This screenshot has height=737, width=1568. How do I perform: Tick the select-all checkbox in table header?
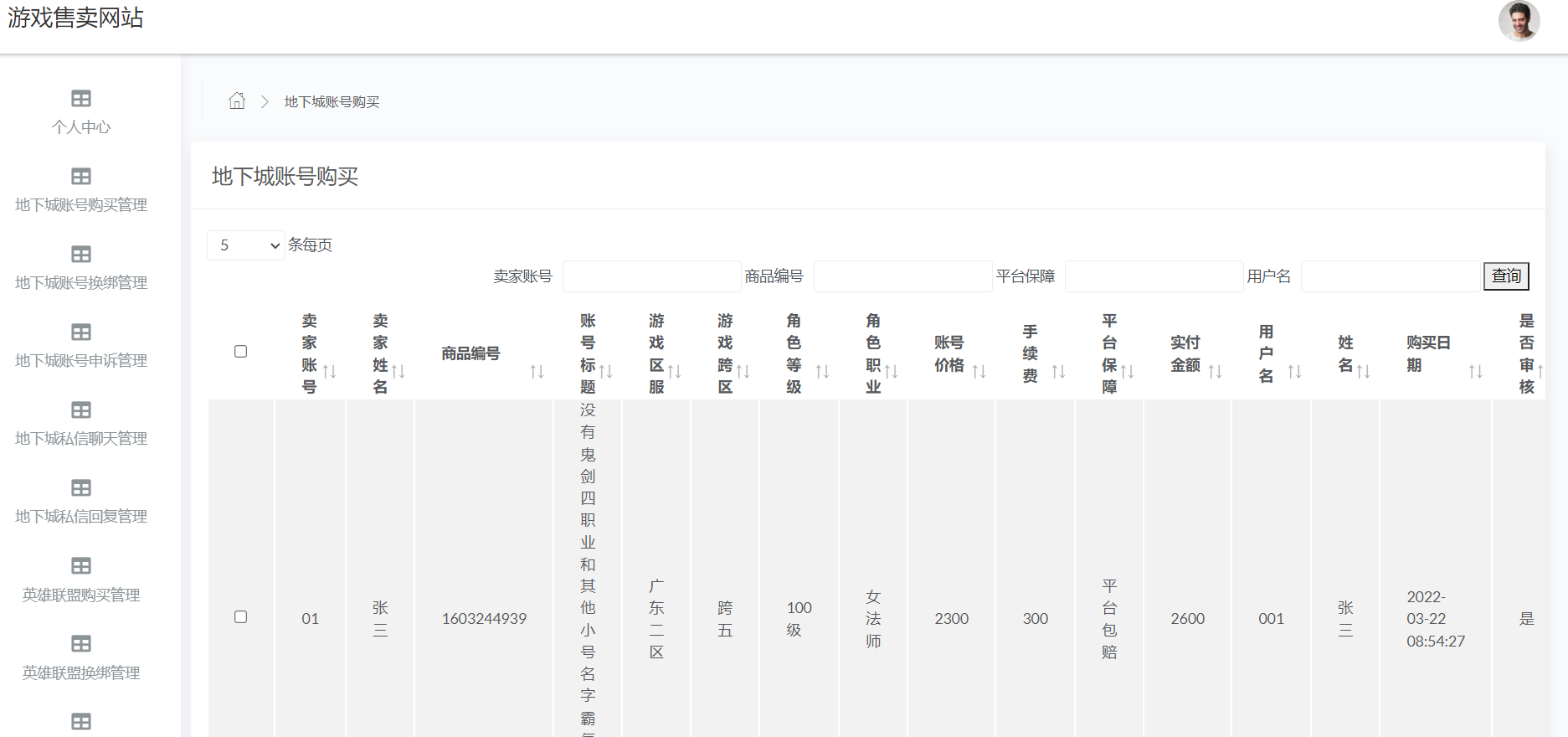pos(241,352)
